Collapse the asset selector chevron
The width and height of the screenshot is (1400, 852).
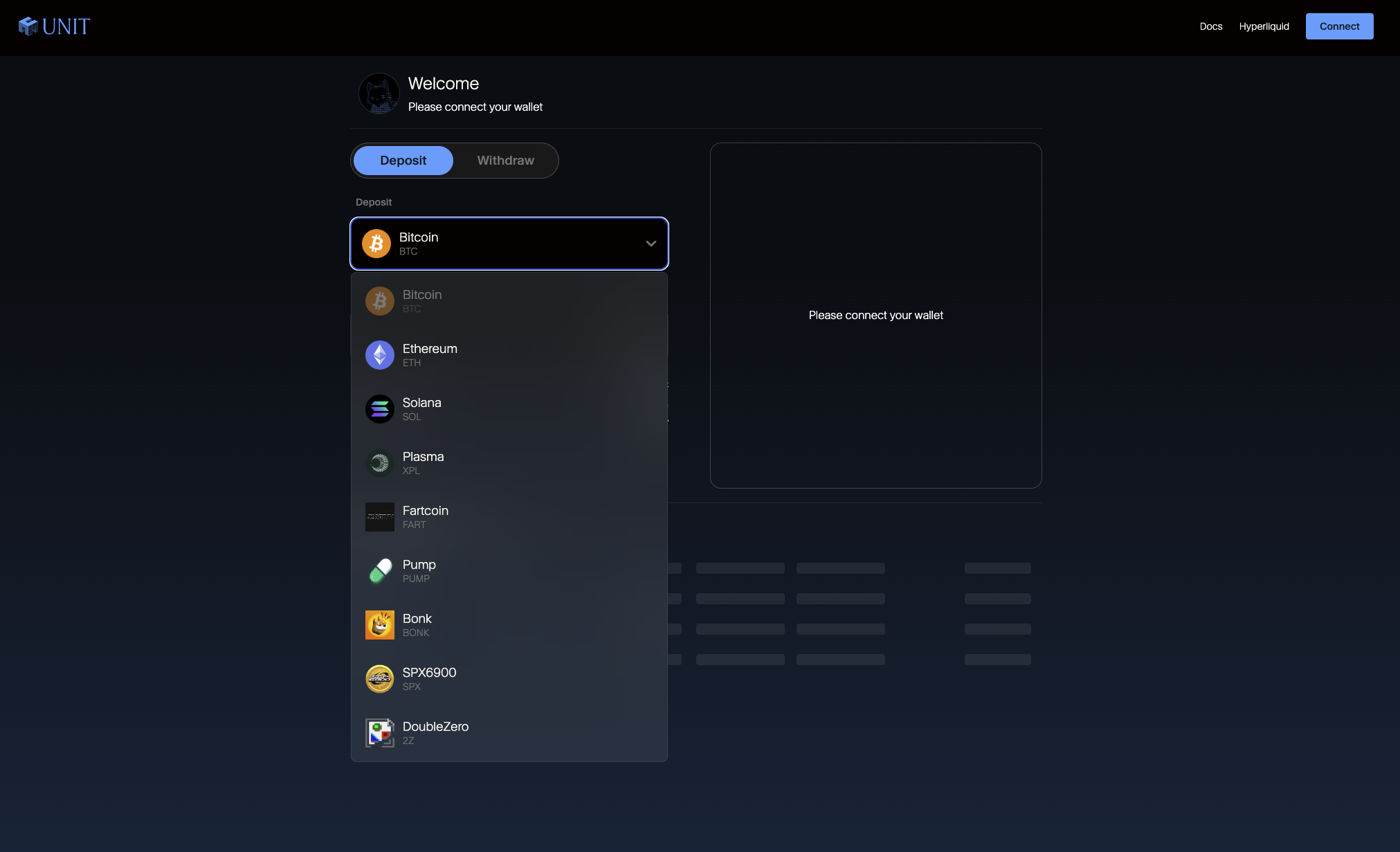pyautogui.click(x=651, y=244)
